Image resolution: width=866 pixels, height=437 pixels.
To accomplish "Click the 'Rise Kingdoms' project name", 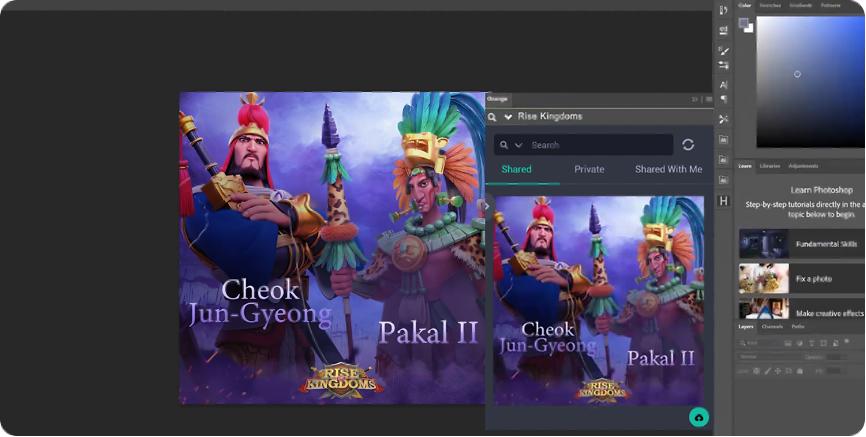I will click(550, 117).
